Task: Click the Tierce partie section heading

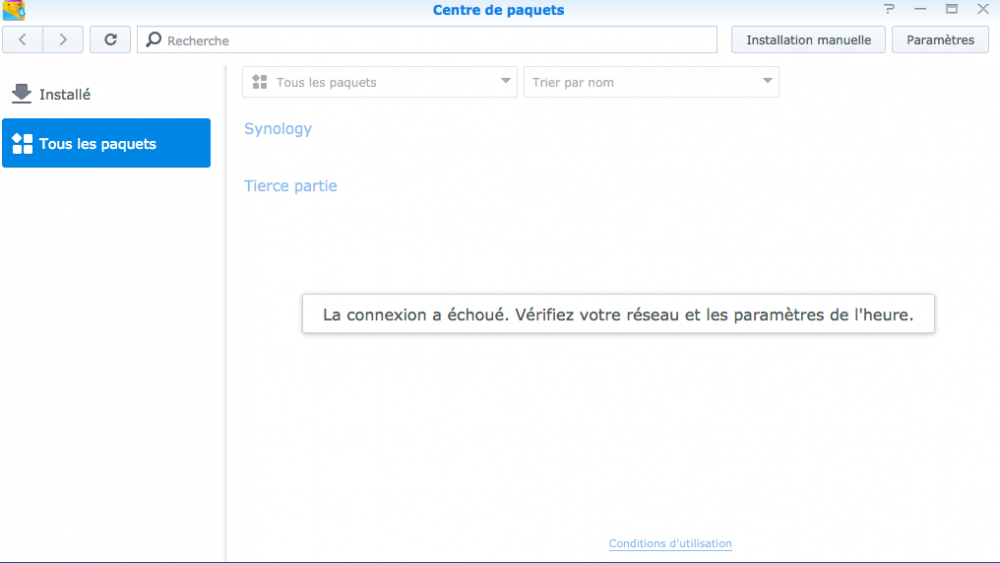Action: pos(290,186)
